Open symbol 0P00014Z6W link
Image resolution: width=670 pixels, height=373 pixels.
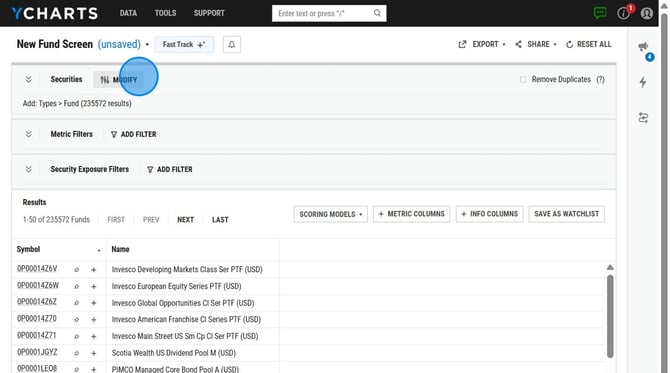click(38, 285)
